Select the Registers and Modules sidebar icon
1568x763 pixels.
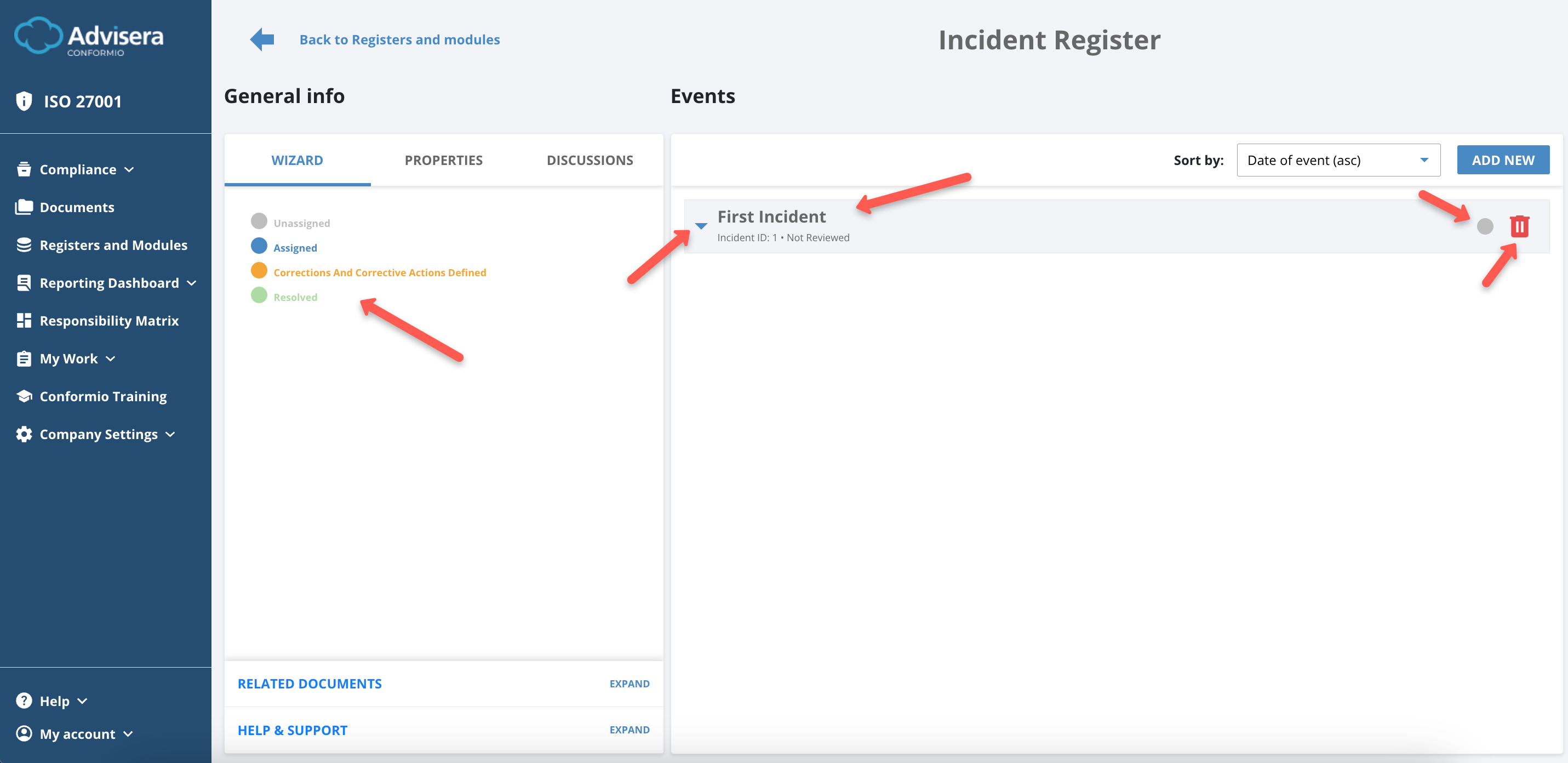[24, 244]
